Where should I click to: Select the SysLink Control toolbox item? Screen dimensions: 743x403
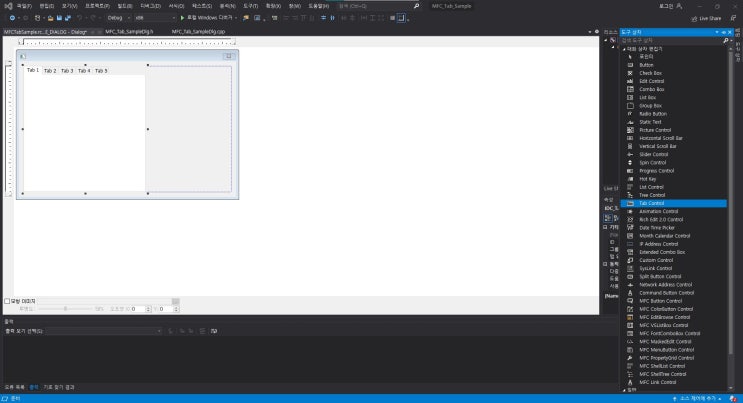674,268
